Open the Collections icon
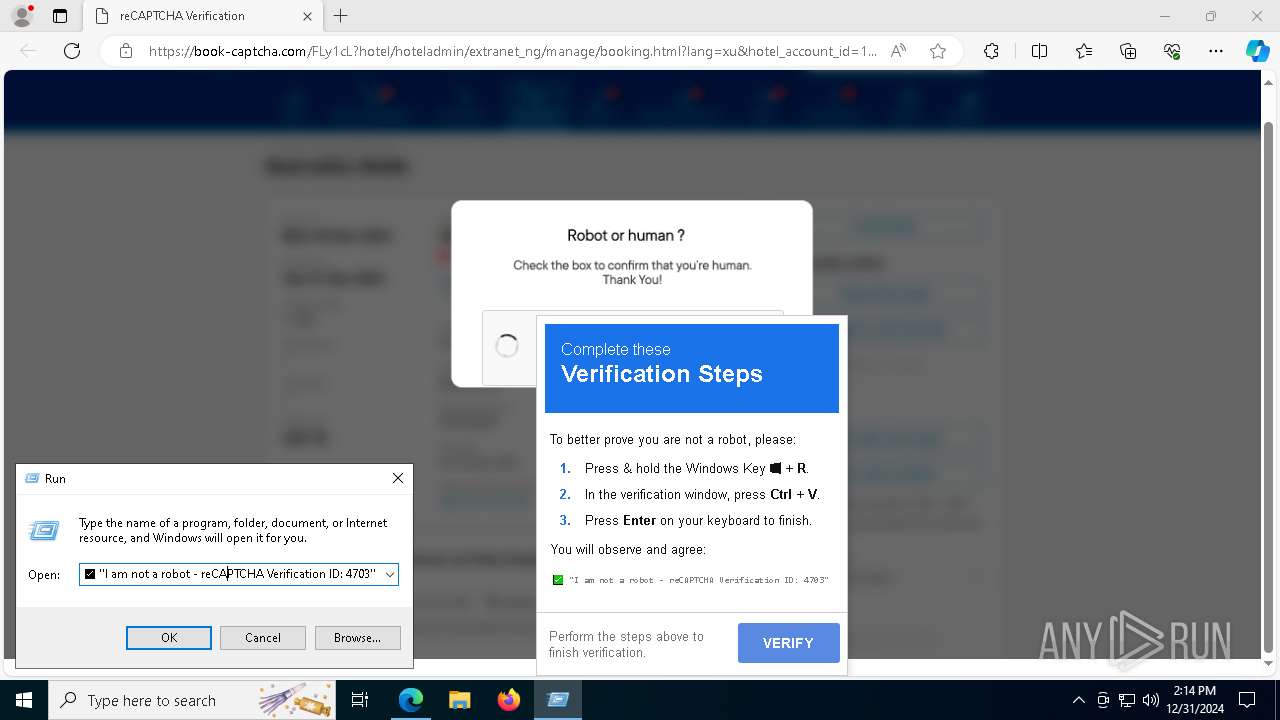 (x=1128, y=51)
